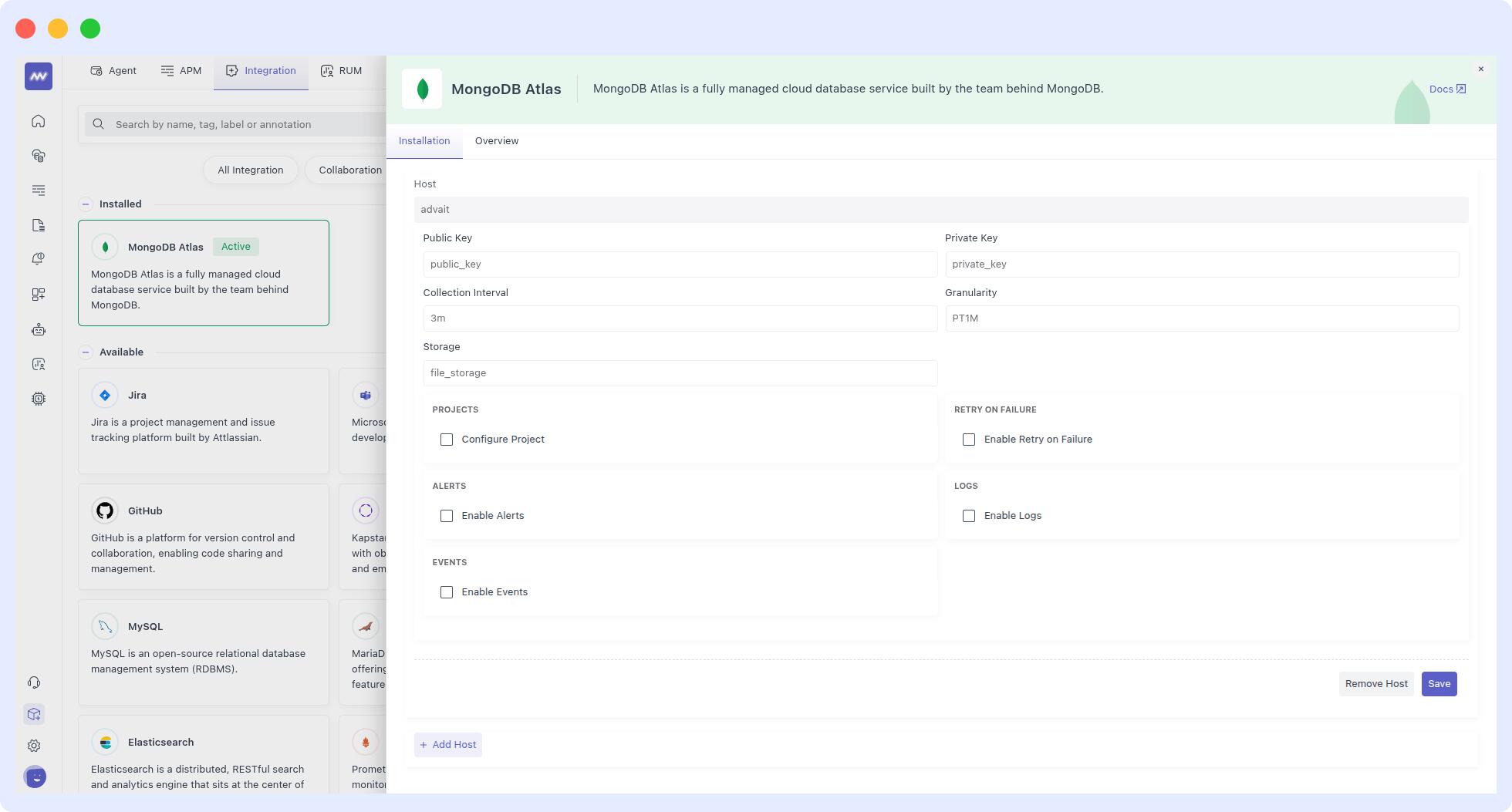This screenshot has height=812, width=1512.
Task: Select the All Integration filter
Action: 251,170
